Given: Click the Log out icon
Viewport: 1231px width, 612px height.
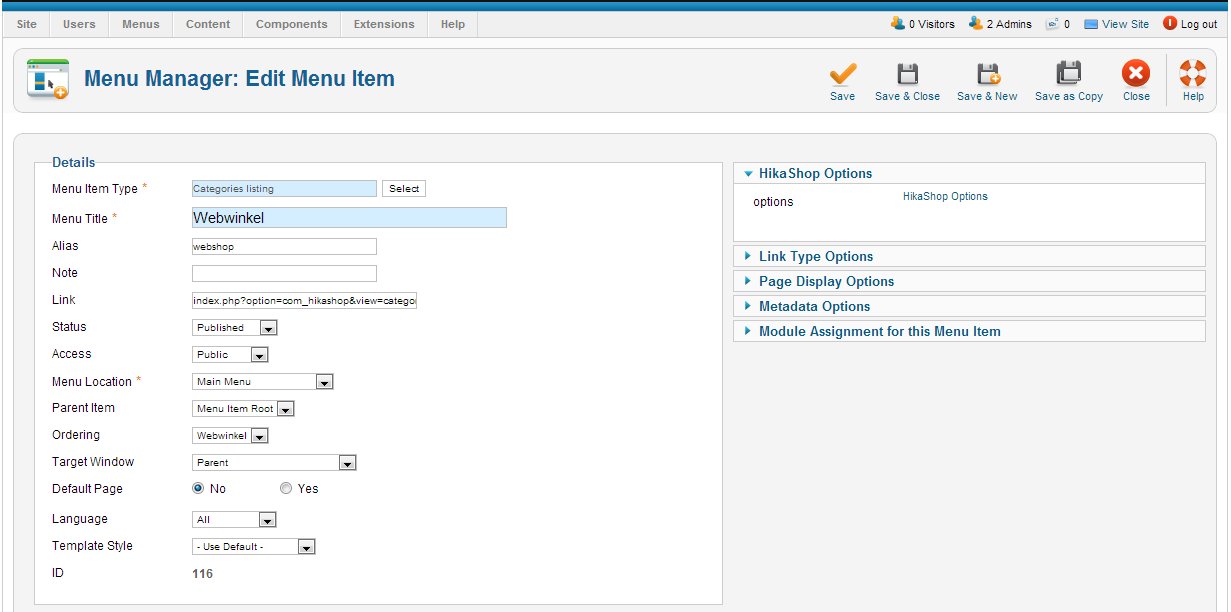Looking at the screenshot, I should (1170, 24).
